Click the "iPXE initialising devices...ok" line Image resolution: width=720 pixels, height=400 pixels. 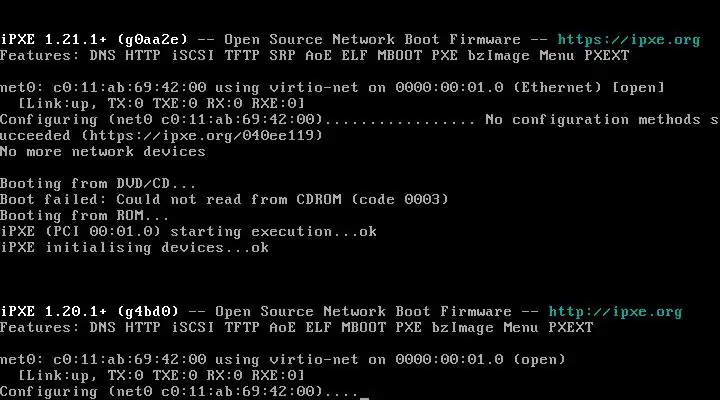[x=134, y=247]
